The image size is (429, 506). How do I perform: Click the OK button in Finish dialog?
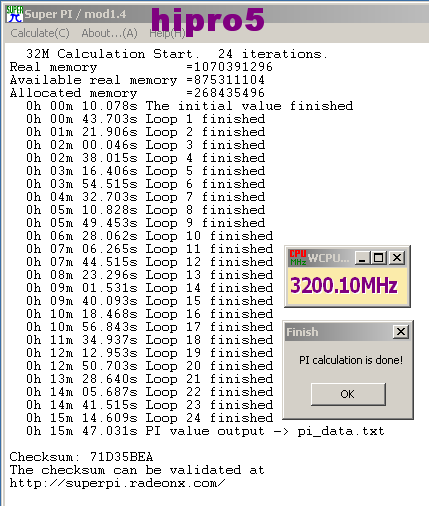point(348,394)
